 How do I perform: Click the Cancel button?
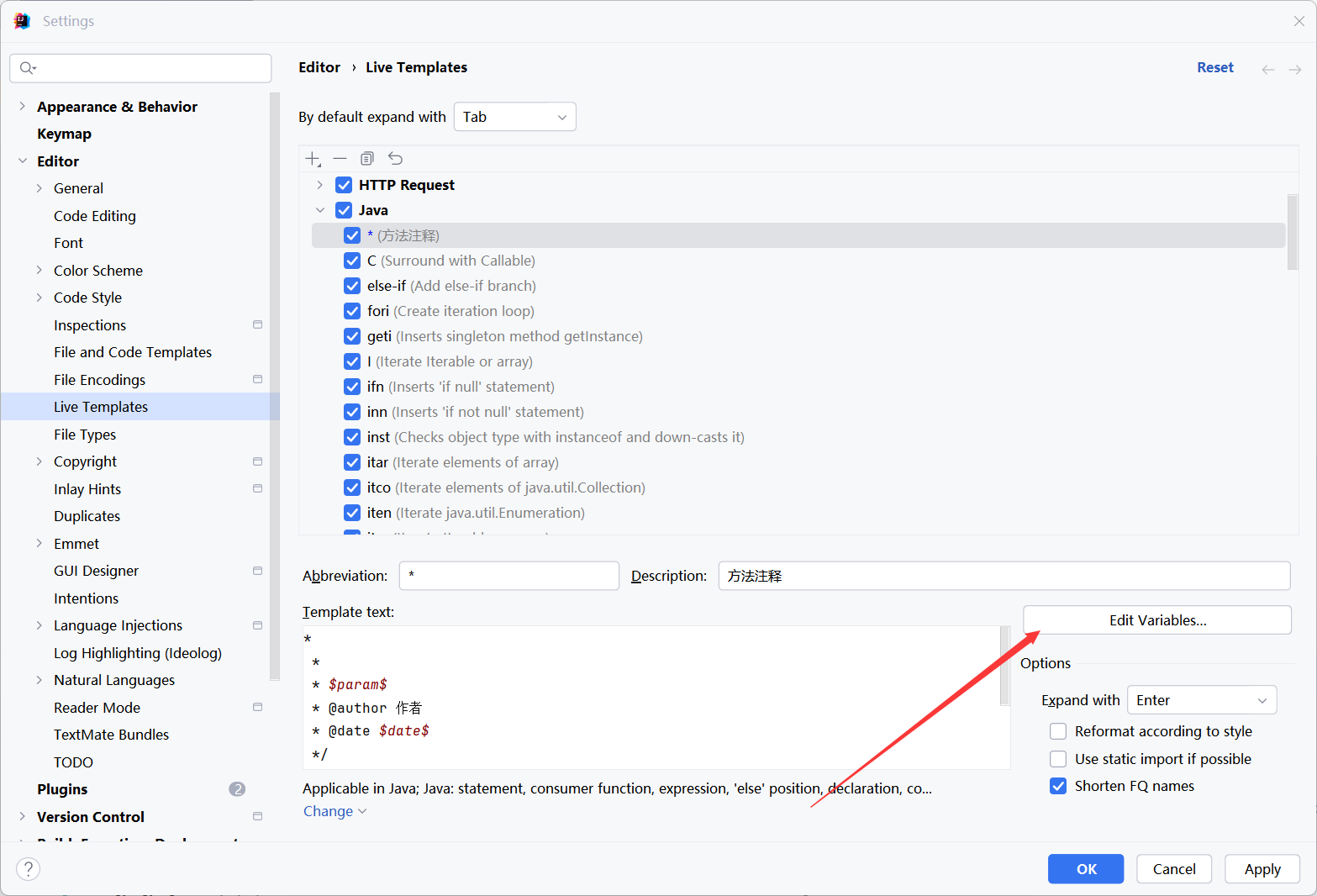[1173, 869]
